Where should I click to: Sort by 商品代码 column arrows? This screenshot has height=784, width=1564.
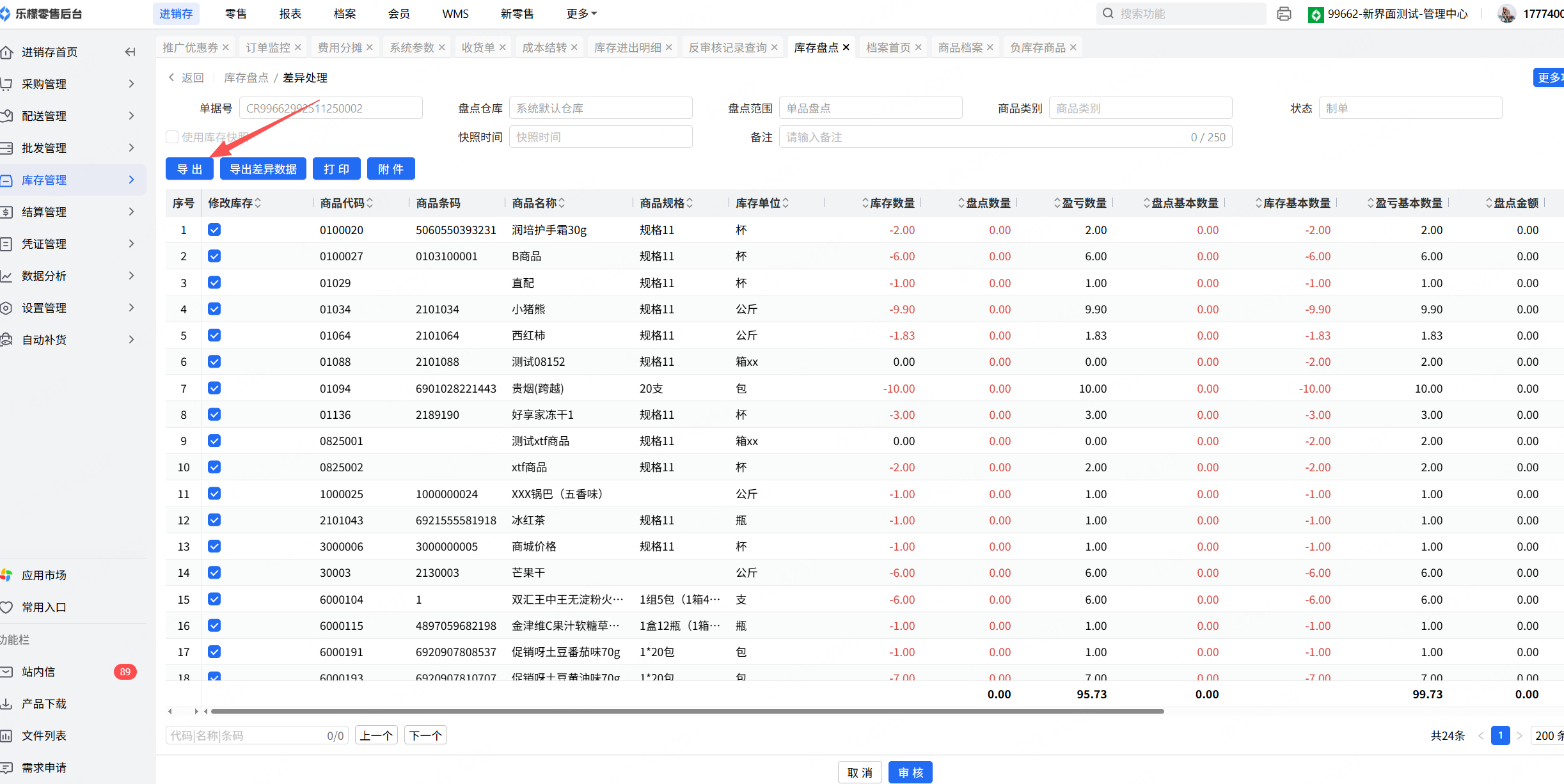click(370, 203)
